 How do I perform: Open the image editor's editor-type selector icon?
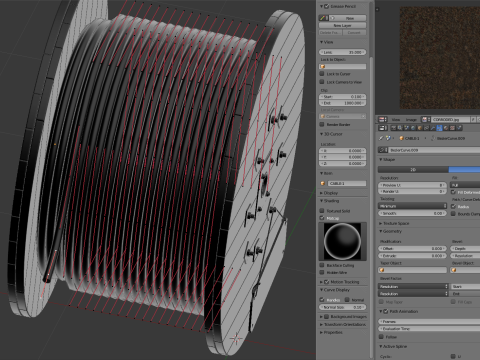383,119
